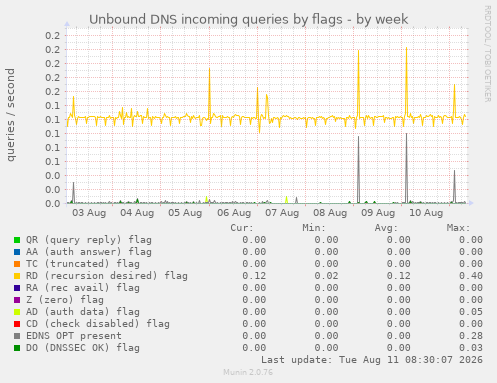The image size is (497, 383).
Task: Select the 'DO (DNSSEC OK) flag' legend label
Action: [83, 348]
